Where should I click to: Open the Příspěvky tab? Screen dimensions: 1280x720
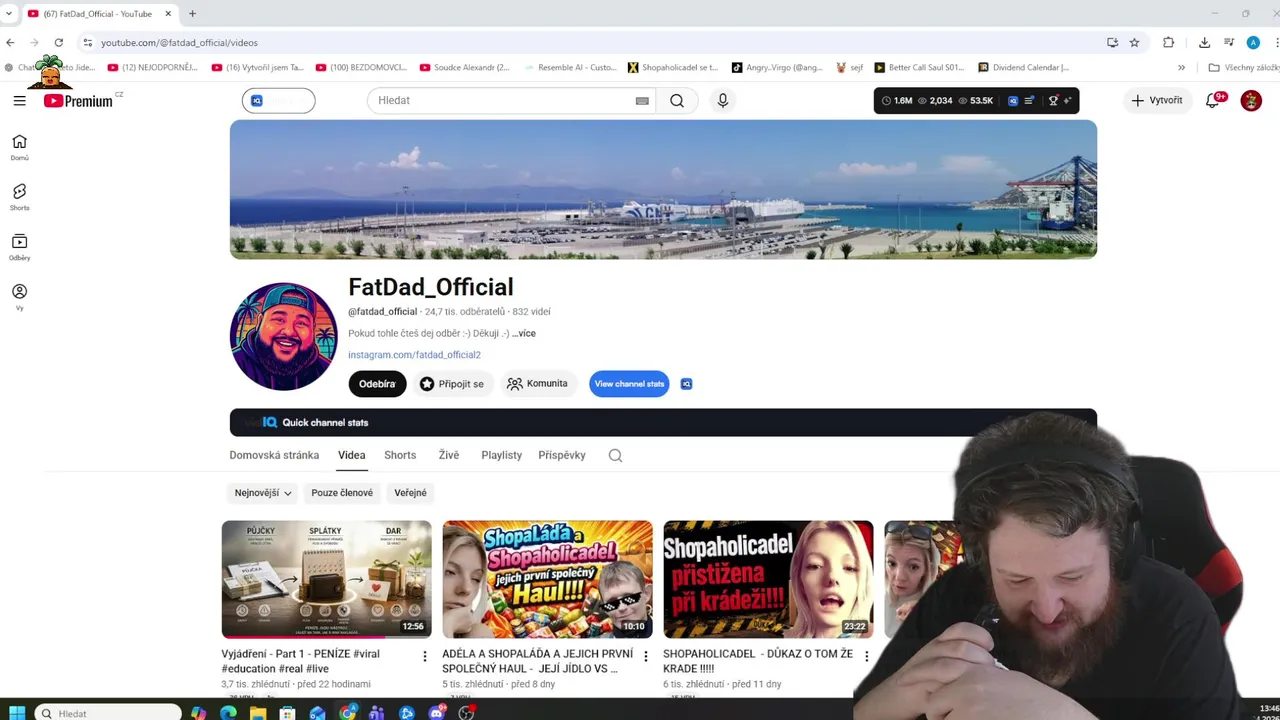click(562, 455)
